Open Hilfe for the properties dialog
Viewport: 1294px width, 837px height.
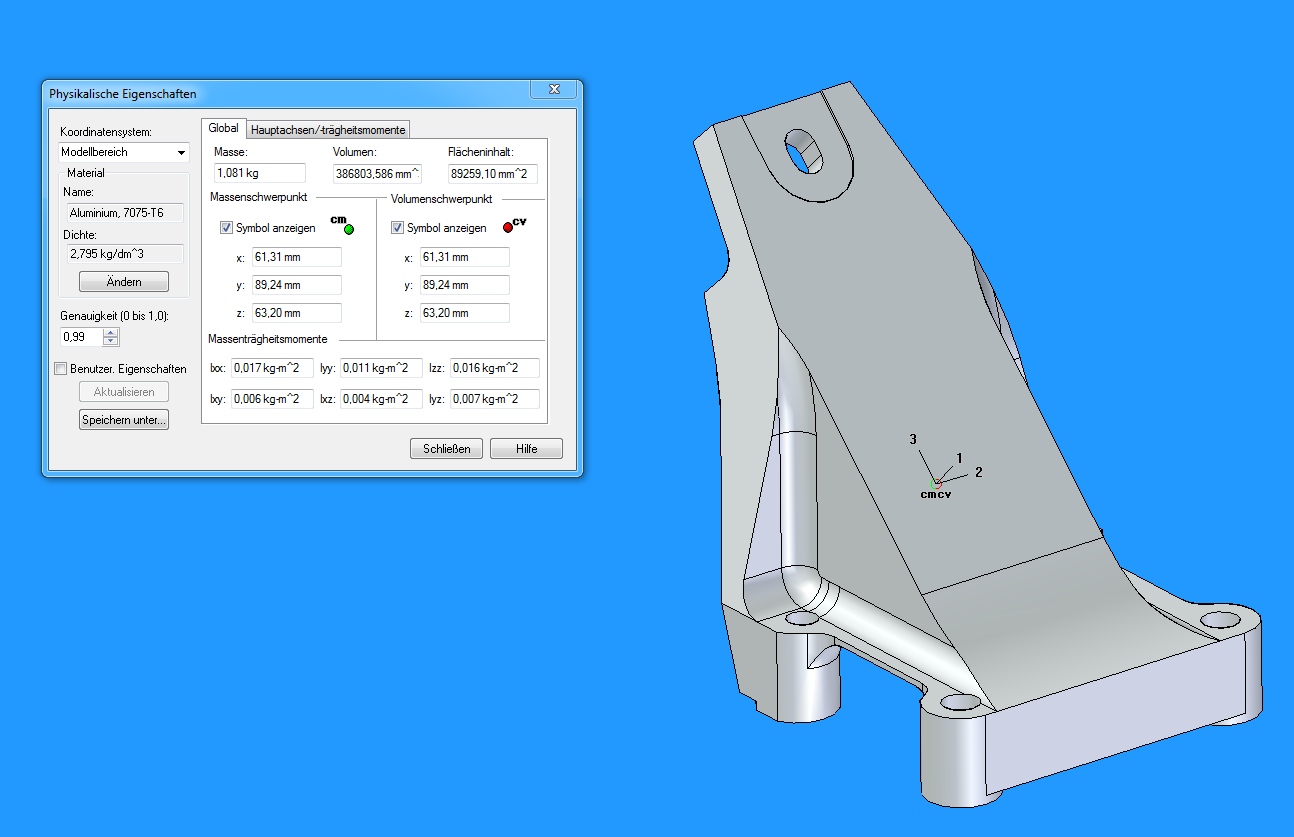click(x=526, y=449)
